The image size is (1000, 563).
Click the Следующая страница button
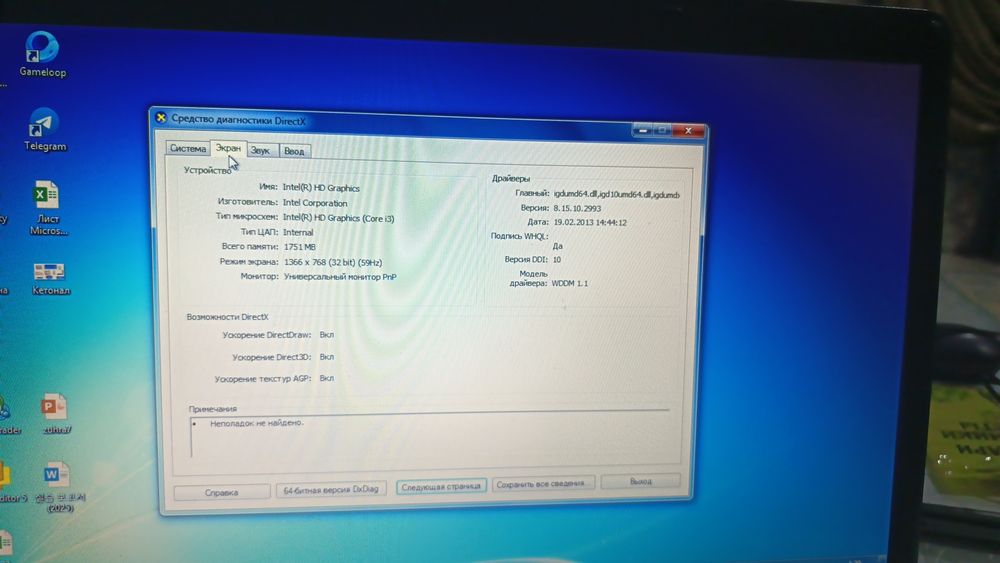tap(441, 486)
